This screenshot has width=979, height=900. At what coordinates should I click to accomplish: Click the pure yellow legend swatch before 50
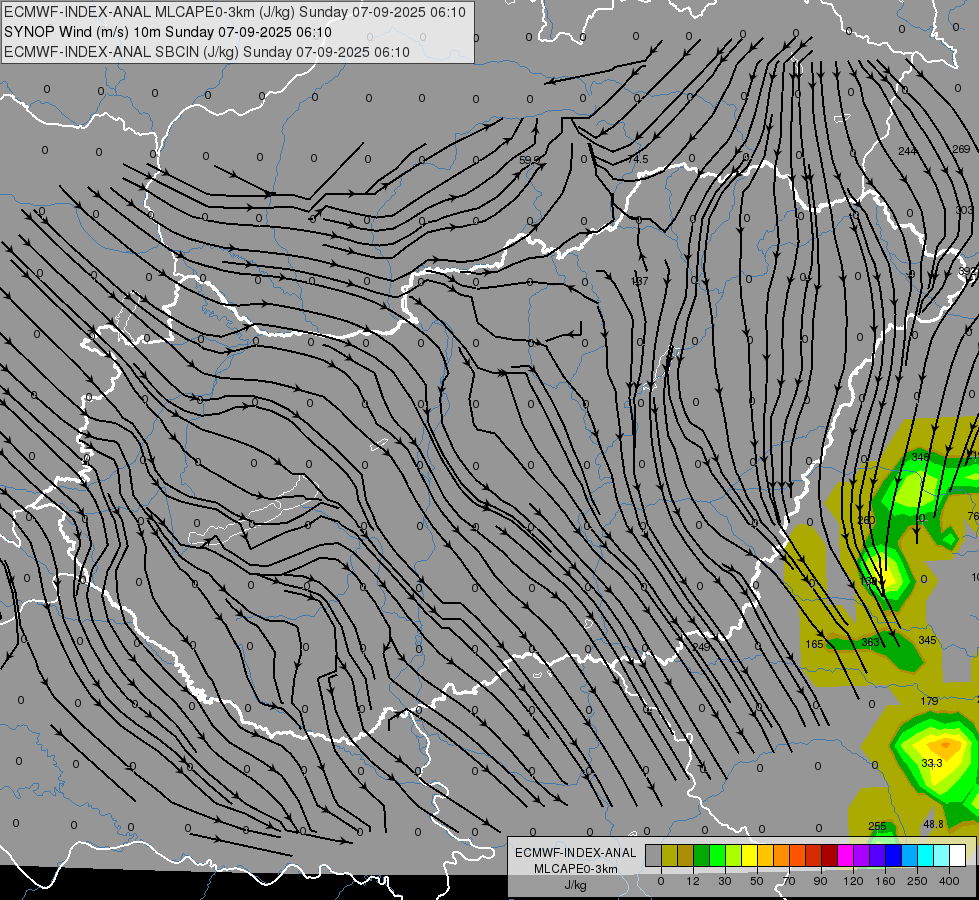coord(750,855)
